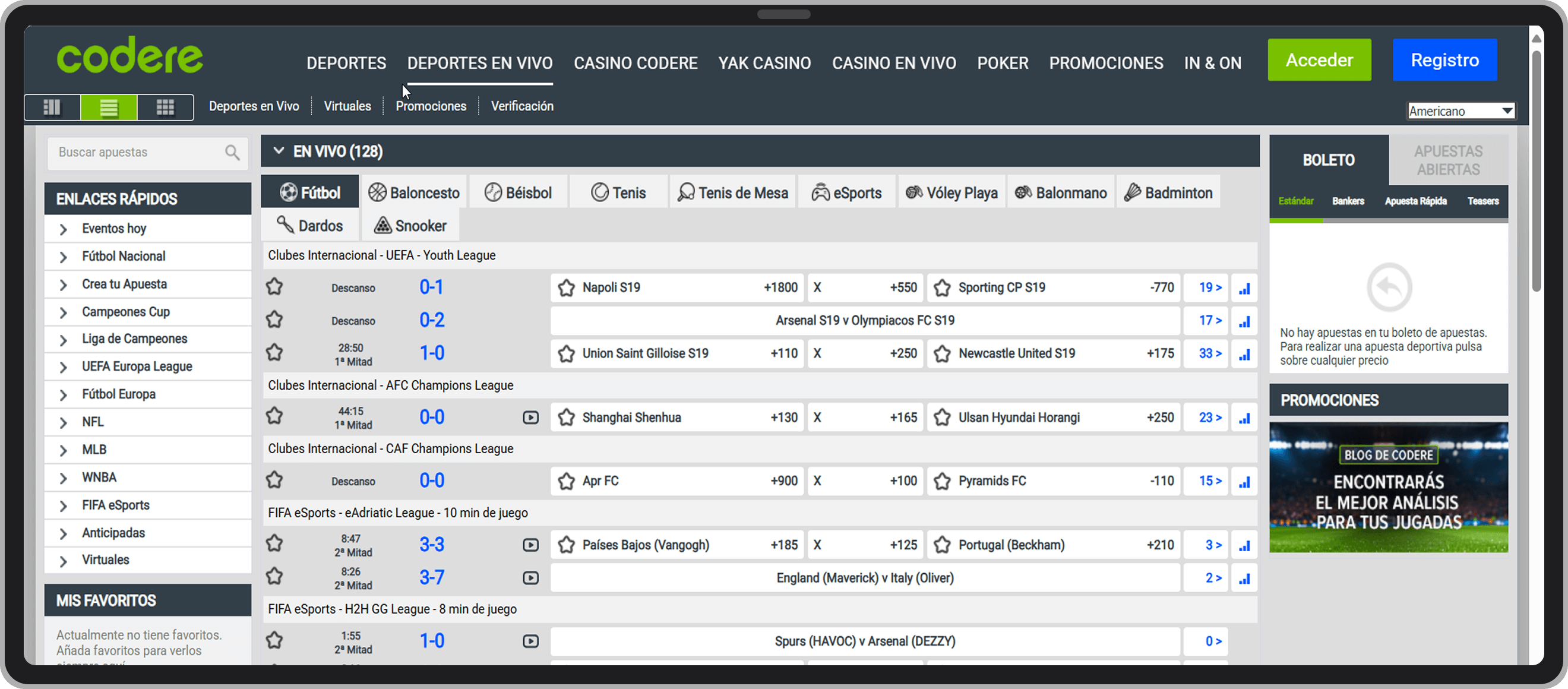This screenshot has height=689, width=1568.
Task: Collapse the EN VIVO (128) section
Action: 279,151
